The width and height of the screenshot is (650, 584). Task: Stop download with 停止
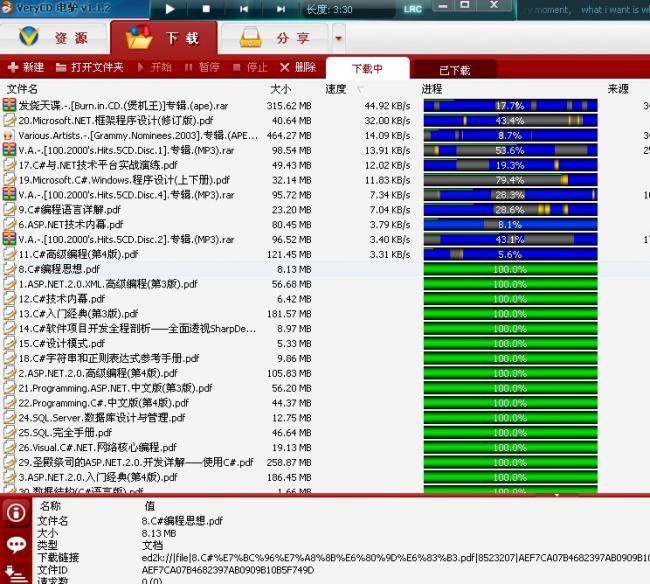pyautogui.click(x=250, y=67)
